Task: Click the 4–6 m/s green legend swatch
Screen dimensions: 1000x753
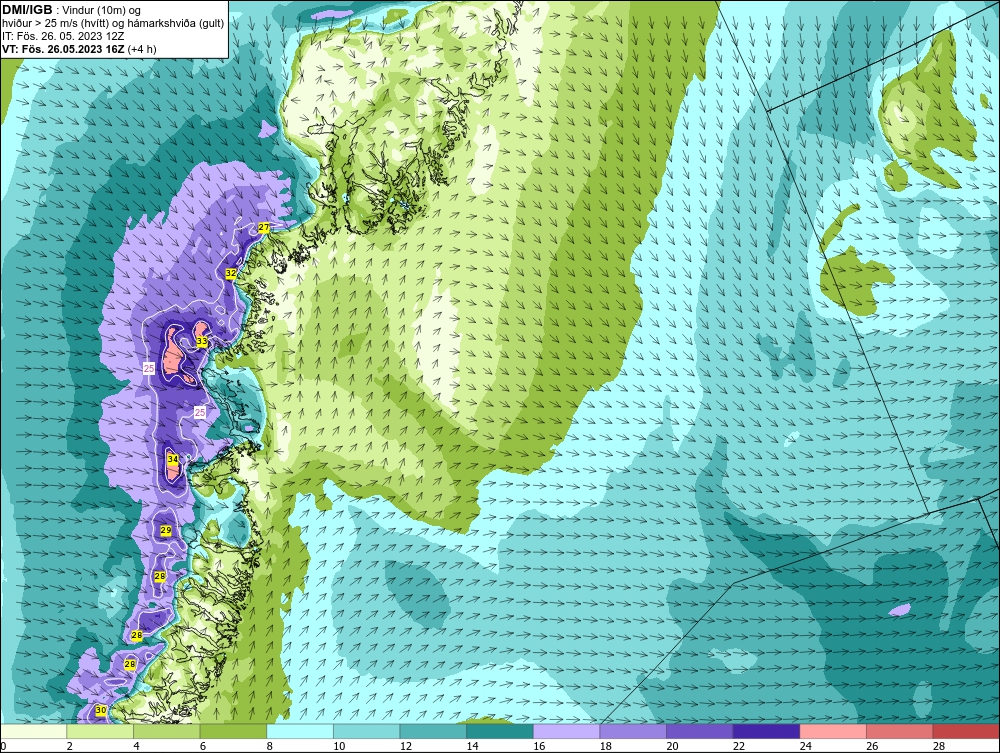Action: [166, 731]
